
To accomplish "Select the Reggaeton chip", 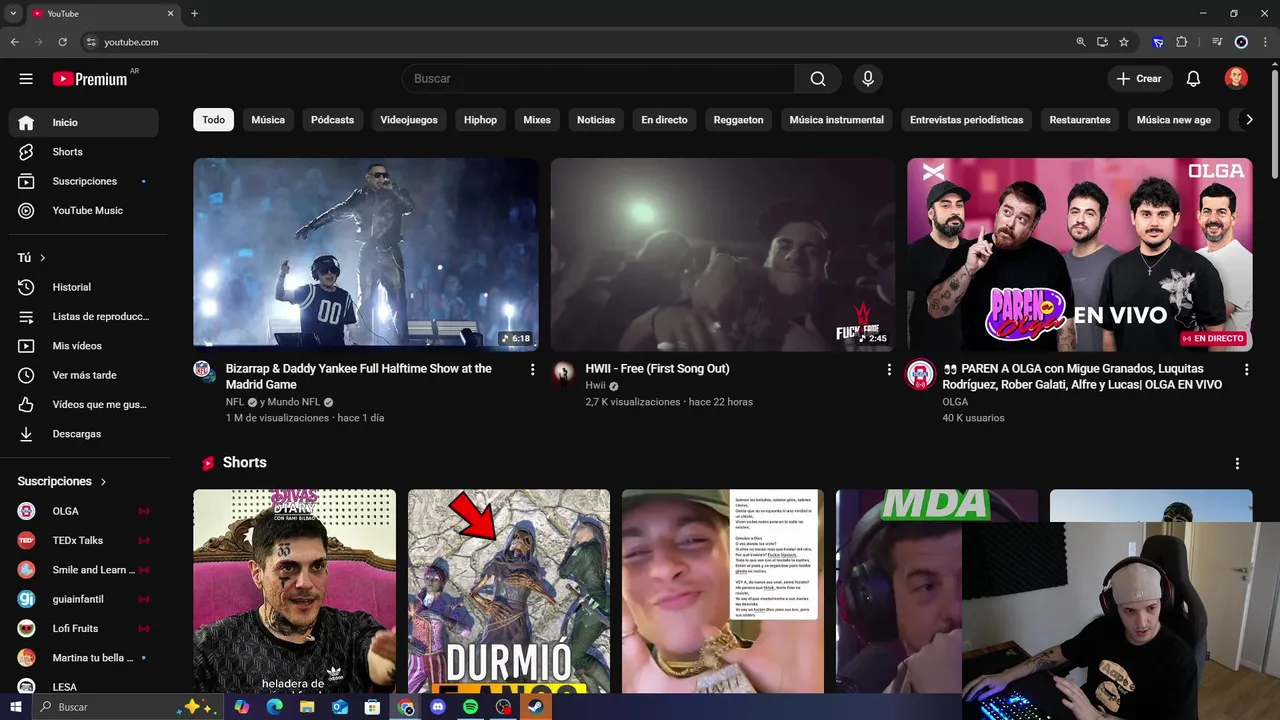I will (x=738, y=120).
